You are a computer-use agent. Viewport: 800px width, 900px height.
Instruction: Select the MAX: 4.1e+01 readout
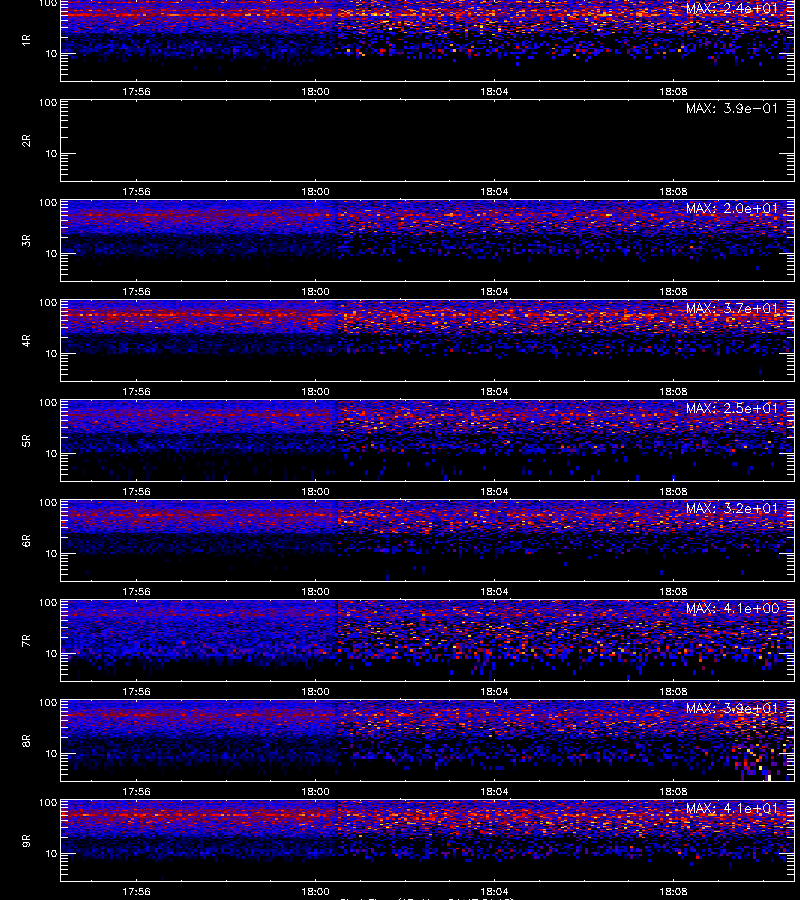732,808
